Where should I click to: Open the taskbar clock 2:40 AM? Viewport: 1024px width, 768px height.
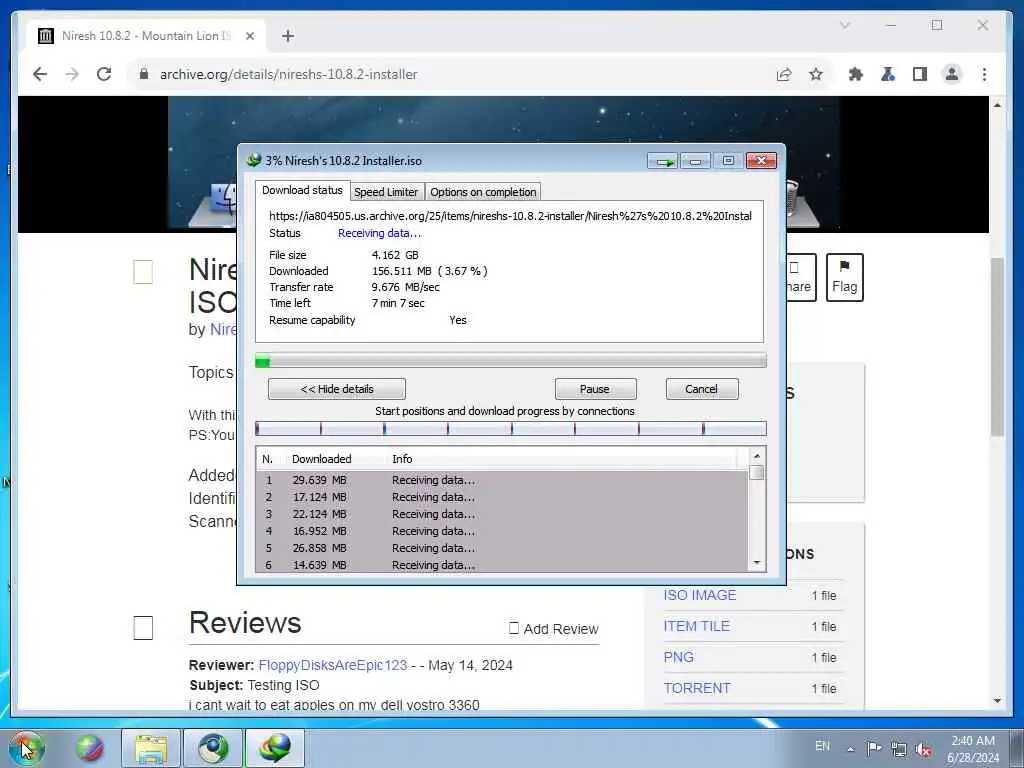pyautogui.click(x=972, y=749)
